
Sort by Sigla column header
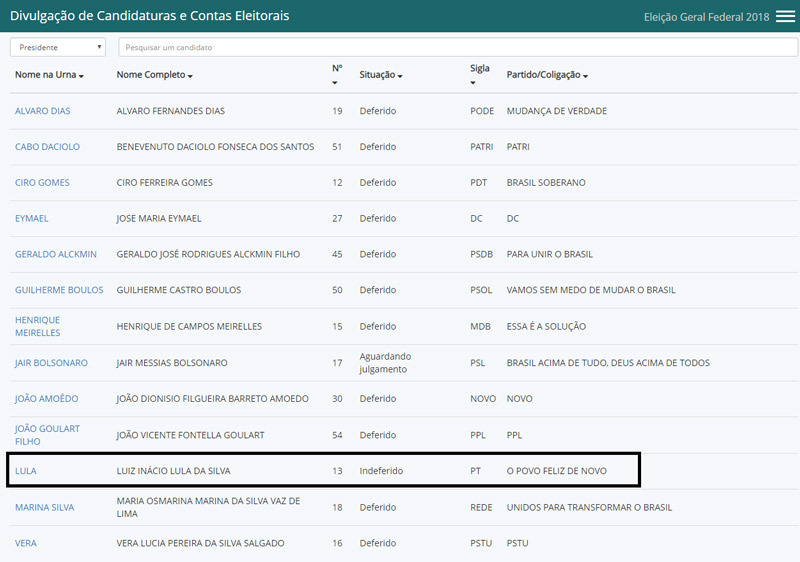point(480,74)
